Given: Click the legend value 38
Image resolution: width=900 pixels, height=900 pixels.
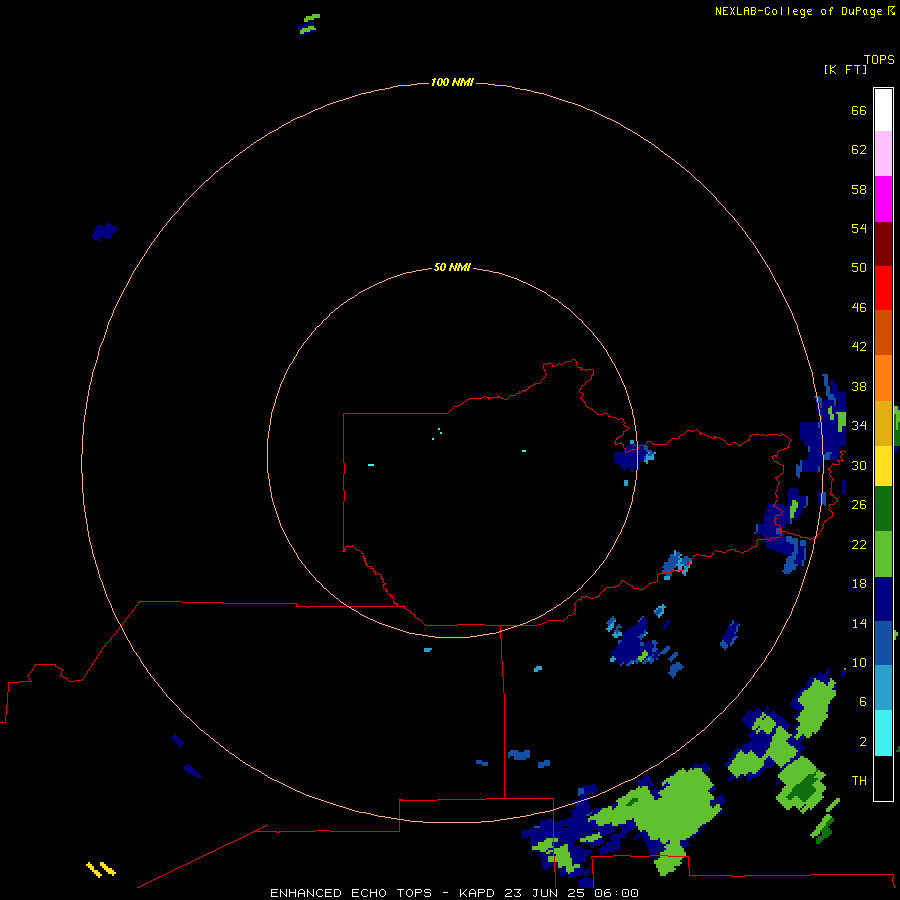Looking at the screenshot, I should point(859,386).
